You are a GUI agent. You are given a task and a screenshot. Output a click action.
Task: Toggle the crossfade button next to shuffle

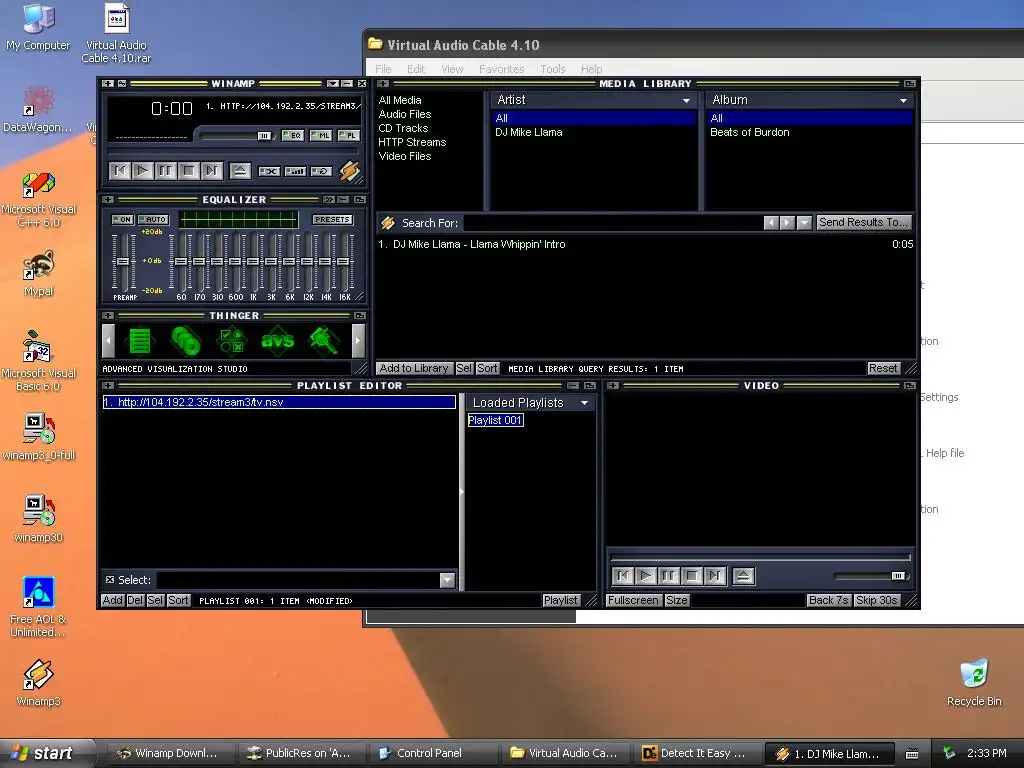(x=295, y=171)
